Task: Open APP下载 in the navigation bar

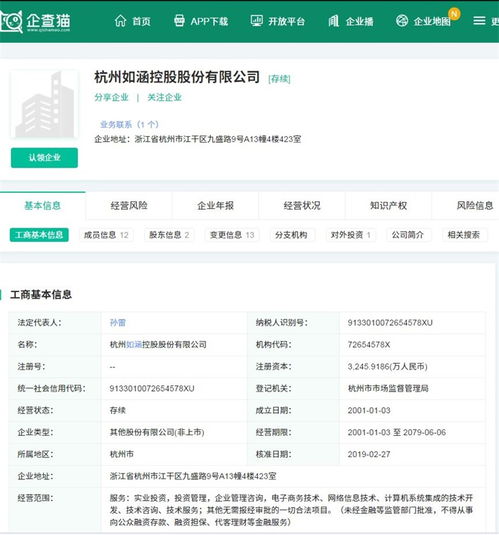Action: 209,21
